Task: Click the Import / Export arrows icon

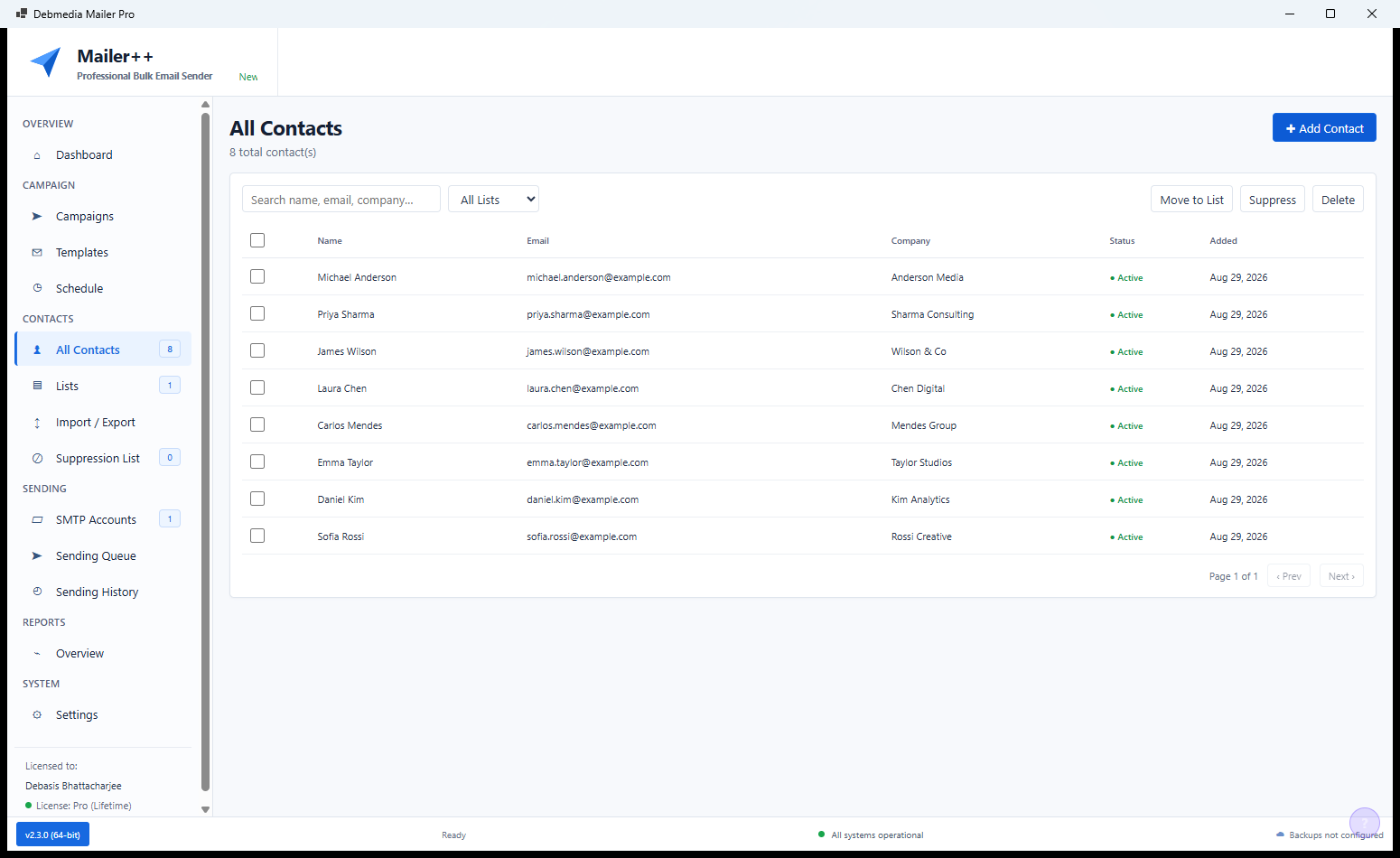Action: (37, 423)
